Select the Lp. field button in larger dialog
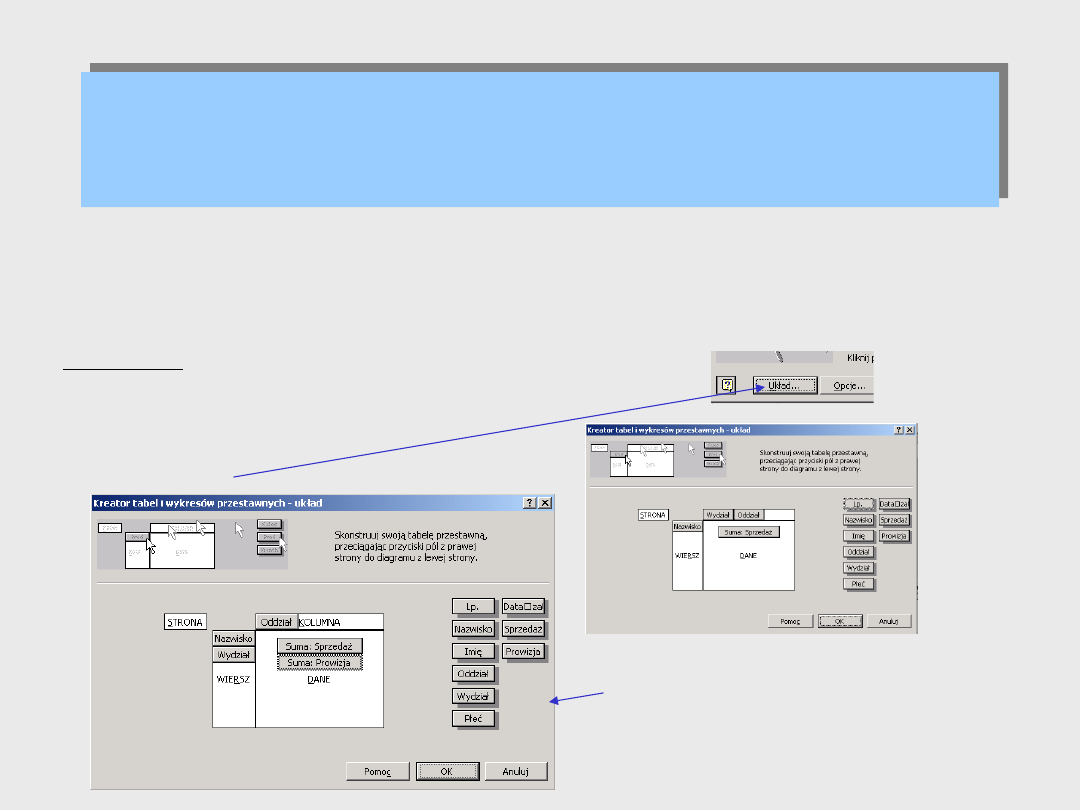Viewport: 1080px width, 810px height. 473,606
